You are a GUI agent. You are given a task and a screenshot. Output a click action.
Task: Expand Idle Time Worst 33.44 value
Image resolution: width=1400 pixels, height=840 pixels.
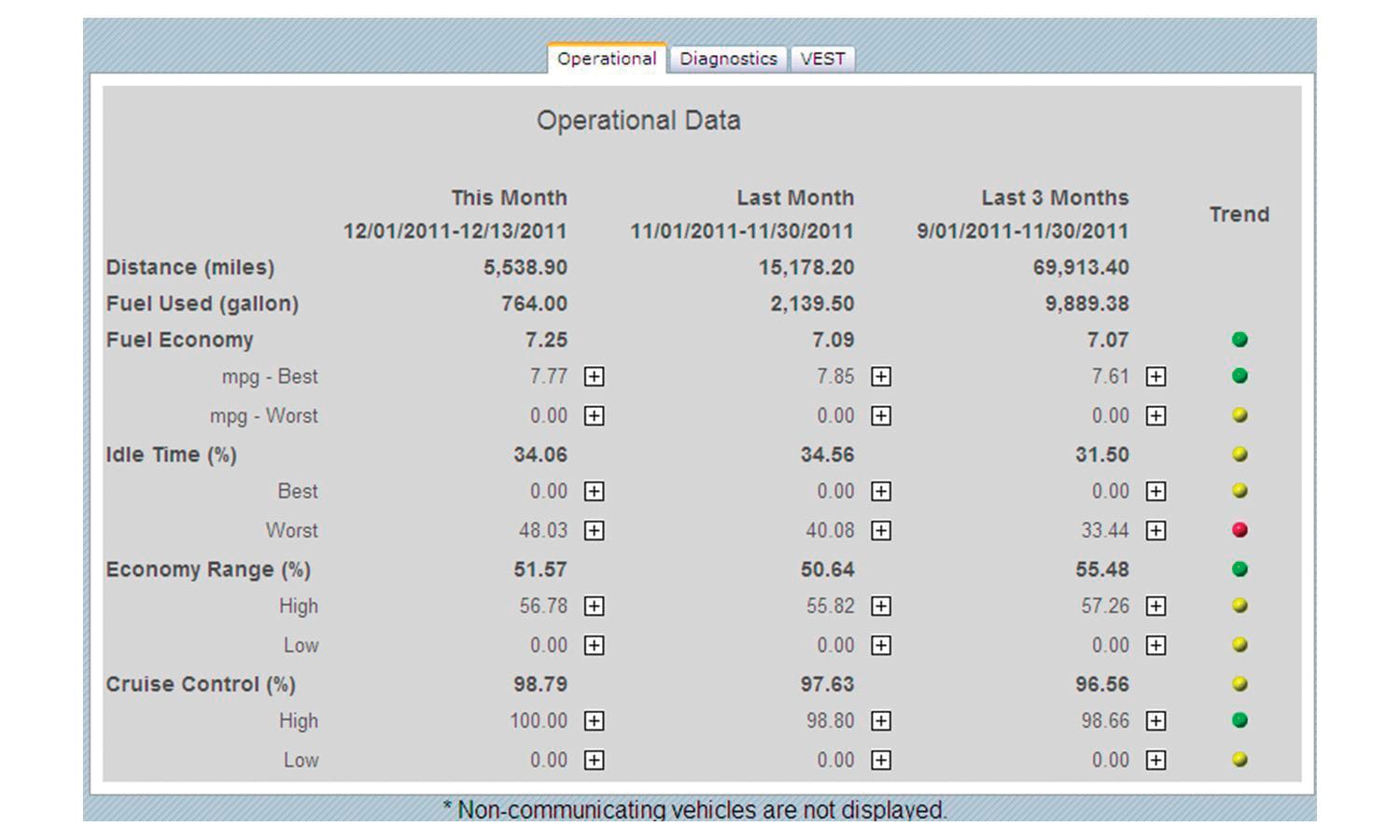click(1155, 530)
